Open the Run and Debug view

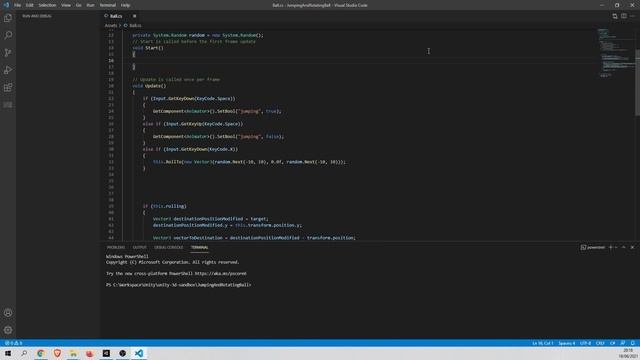[x=8, y=70]
